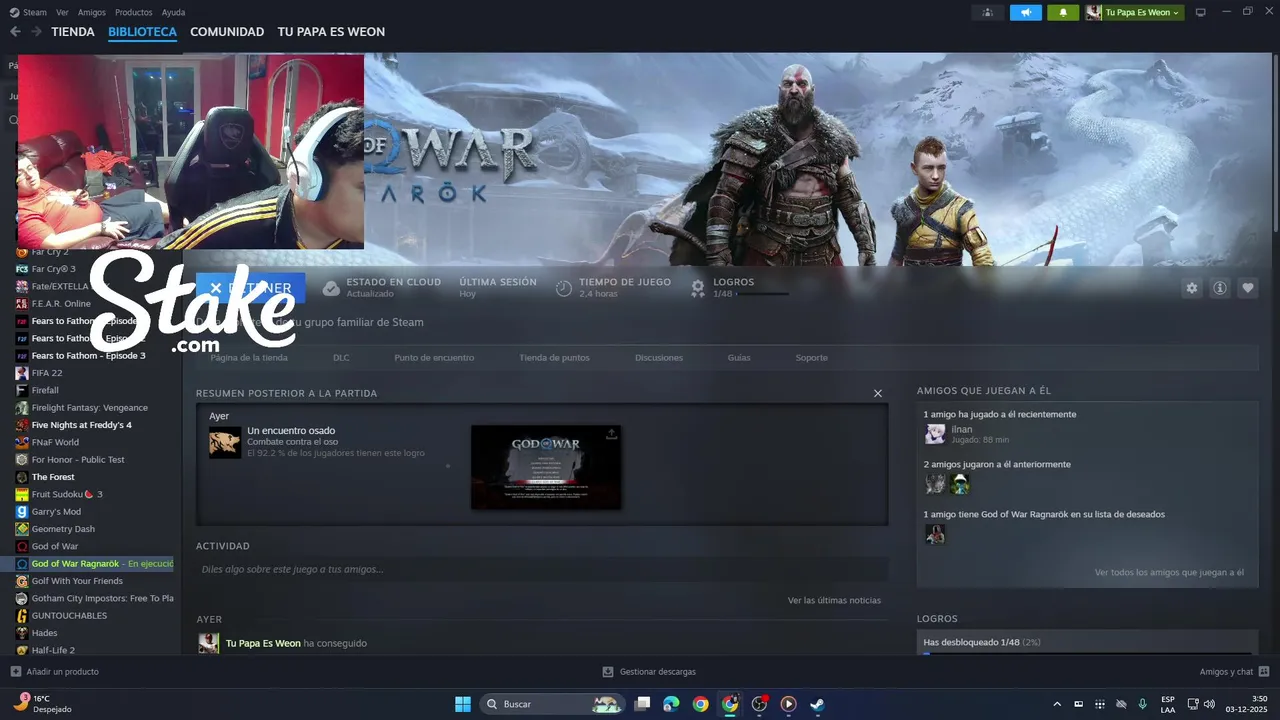Open Amigos y chat
1280x720 pixels.
pyautogui.click(x=1235, y=672)
